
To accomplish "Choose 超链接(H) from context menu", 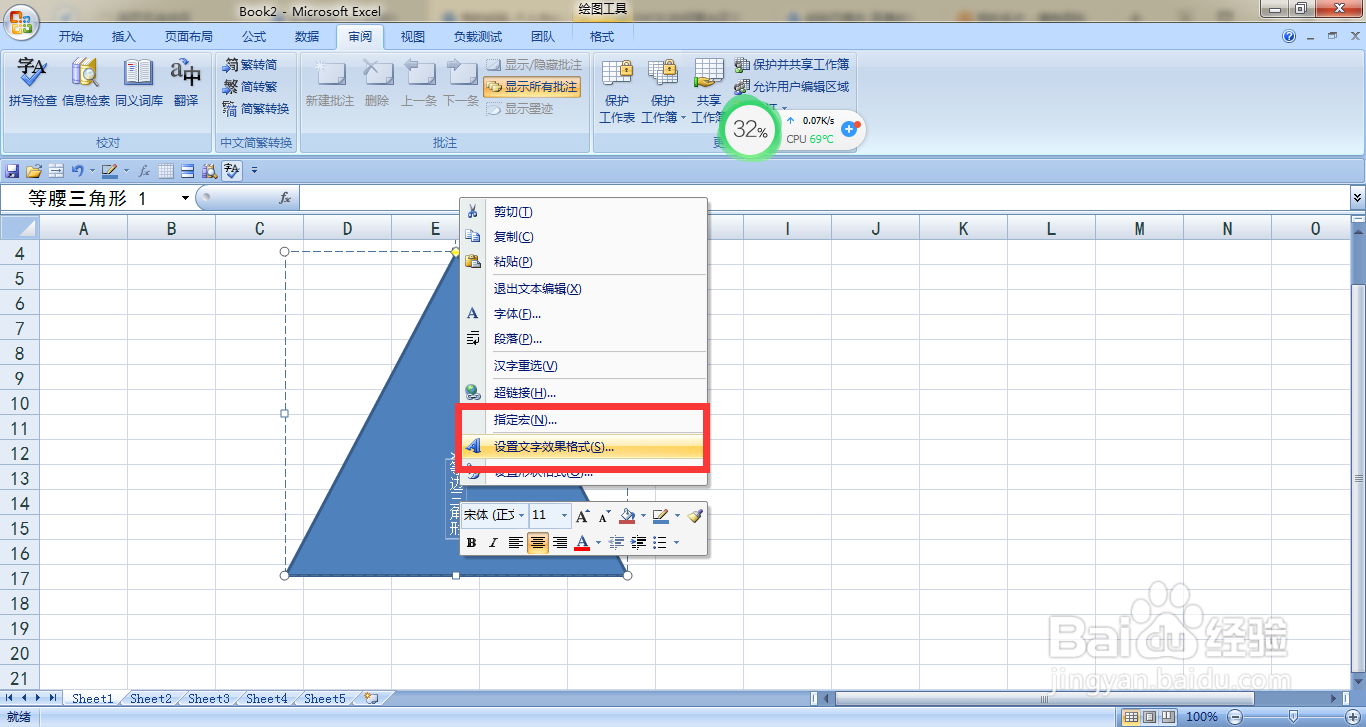I will point(583,393).
